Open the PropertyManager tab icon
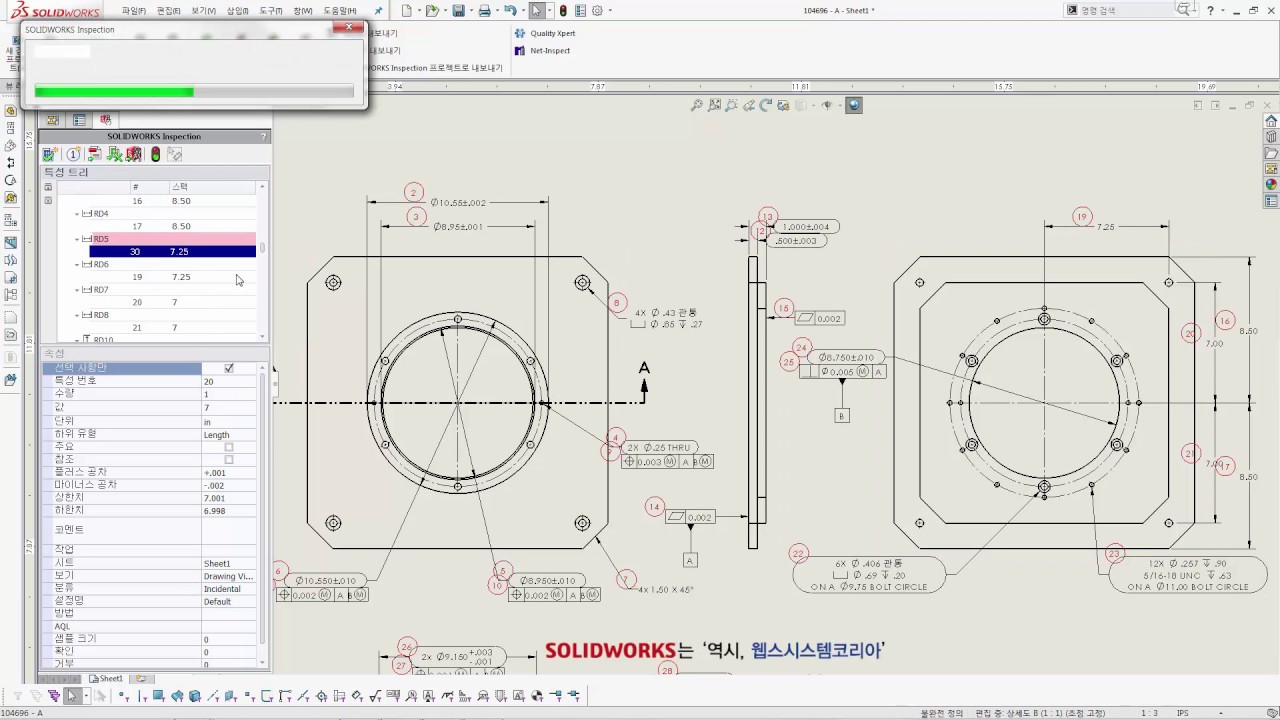Viewport: 1280px width, 720px height. click(79, 120)
